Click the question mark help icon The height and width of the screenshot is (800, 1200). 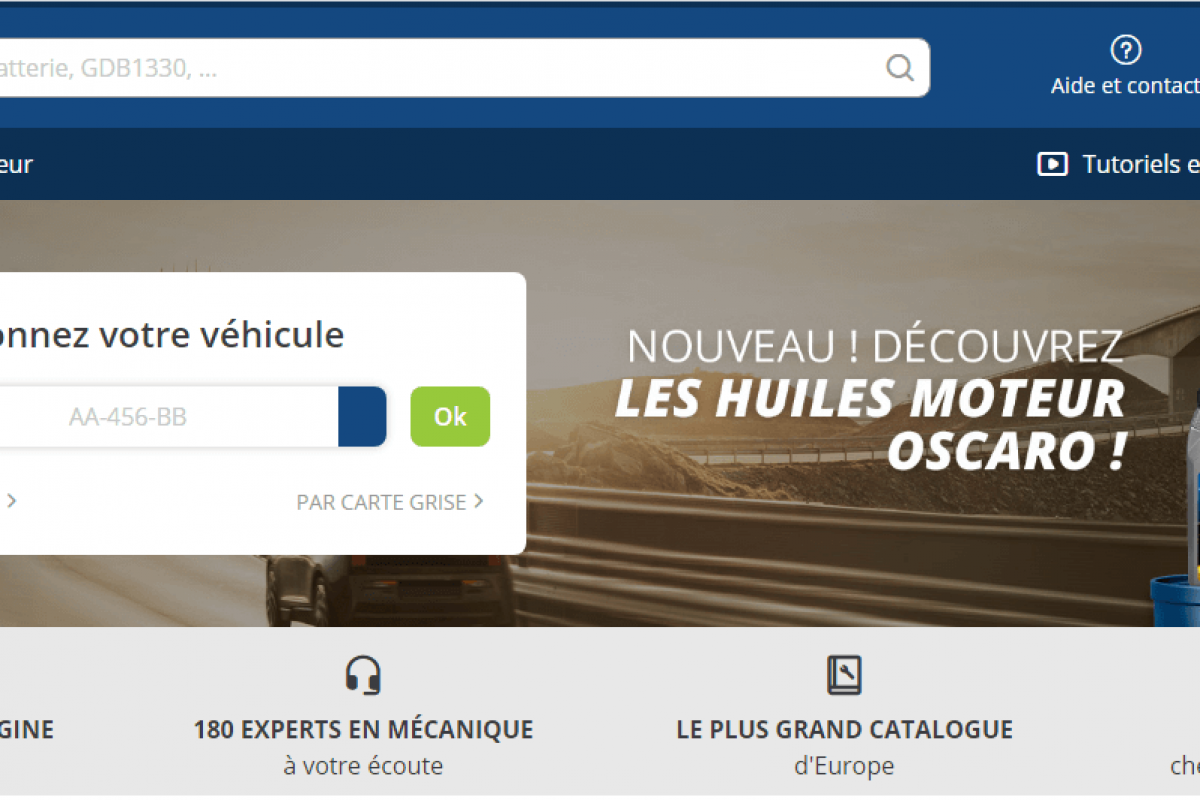[1126, 50]
